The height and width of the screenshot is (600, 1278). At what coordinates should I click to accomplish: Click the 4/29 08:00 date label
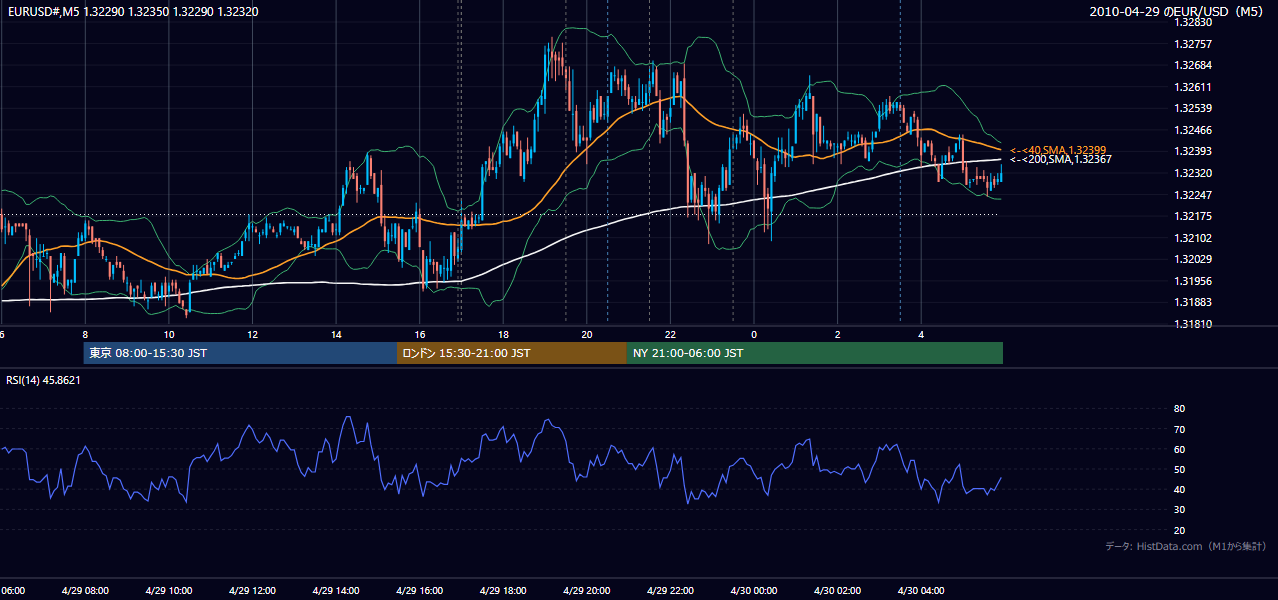84,591
